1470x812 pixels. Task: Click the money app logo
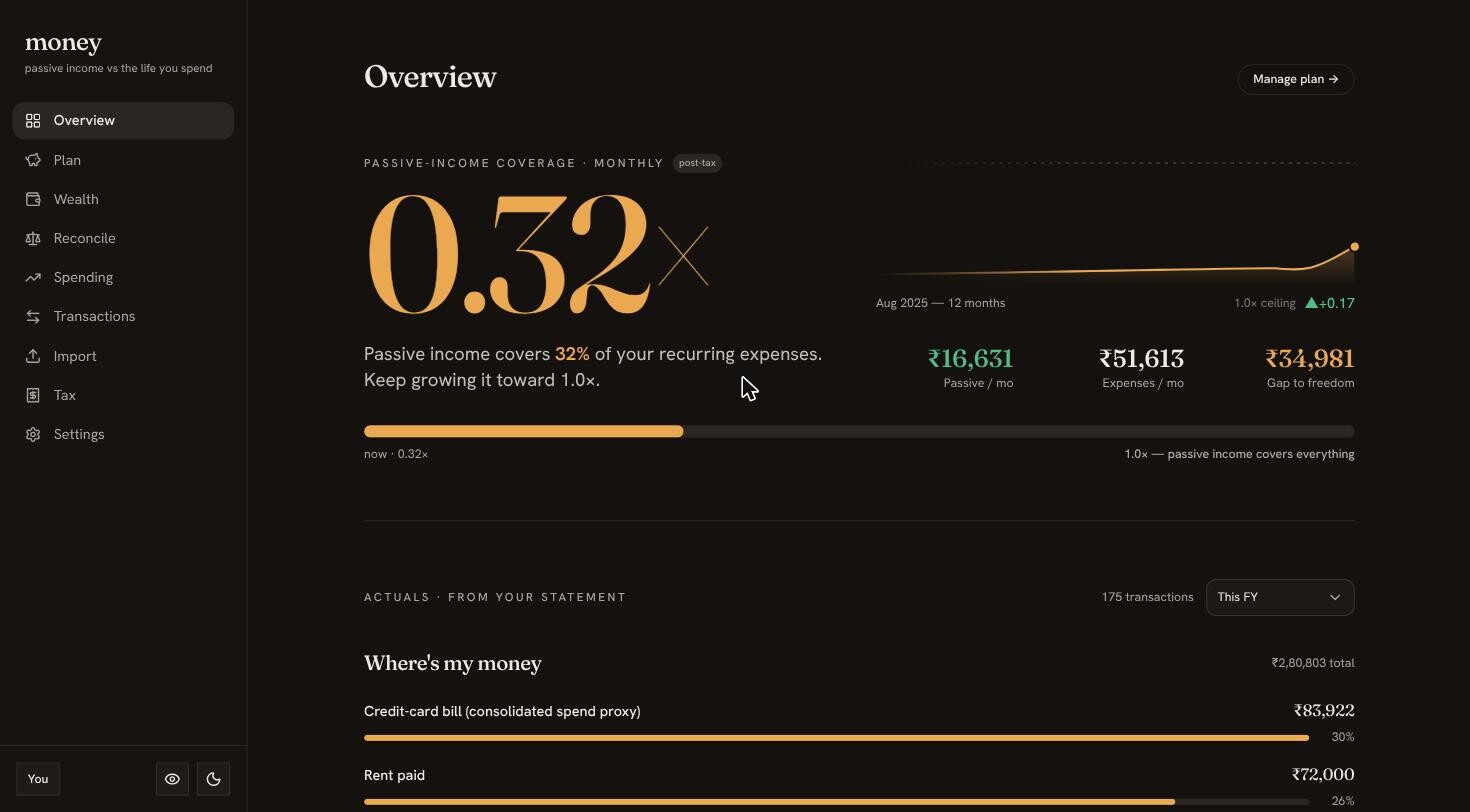pos(63,43)
